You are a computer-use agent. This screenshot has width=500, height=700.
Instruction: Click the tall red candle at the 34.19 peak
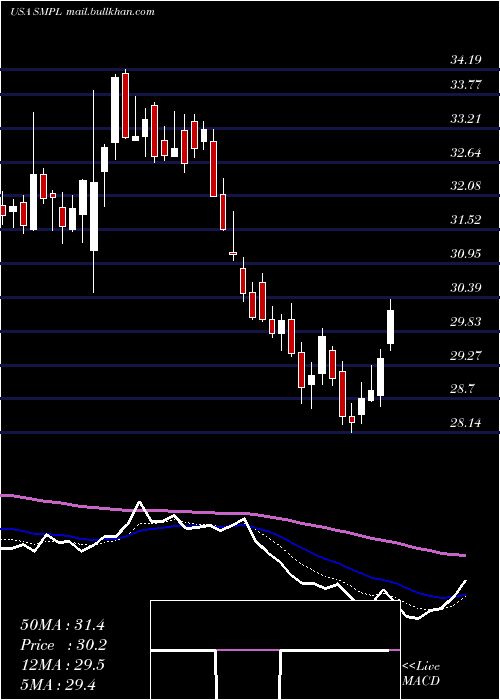[x=125, y=105]
